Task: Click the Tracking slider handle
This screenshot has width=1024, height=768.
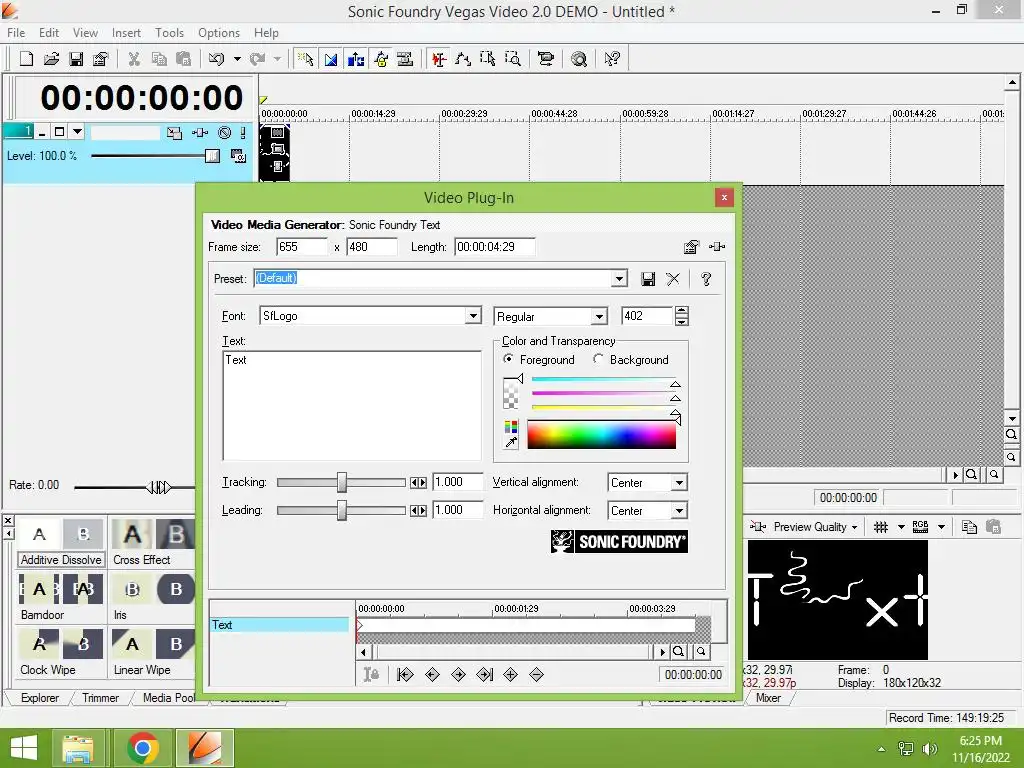Action: point(342,483)
